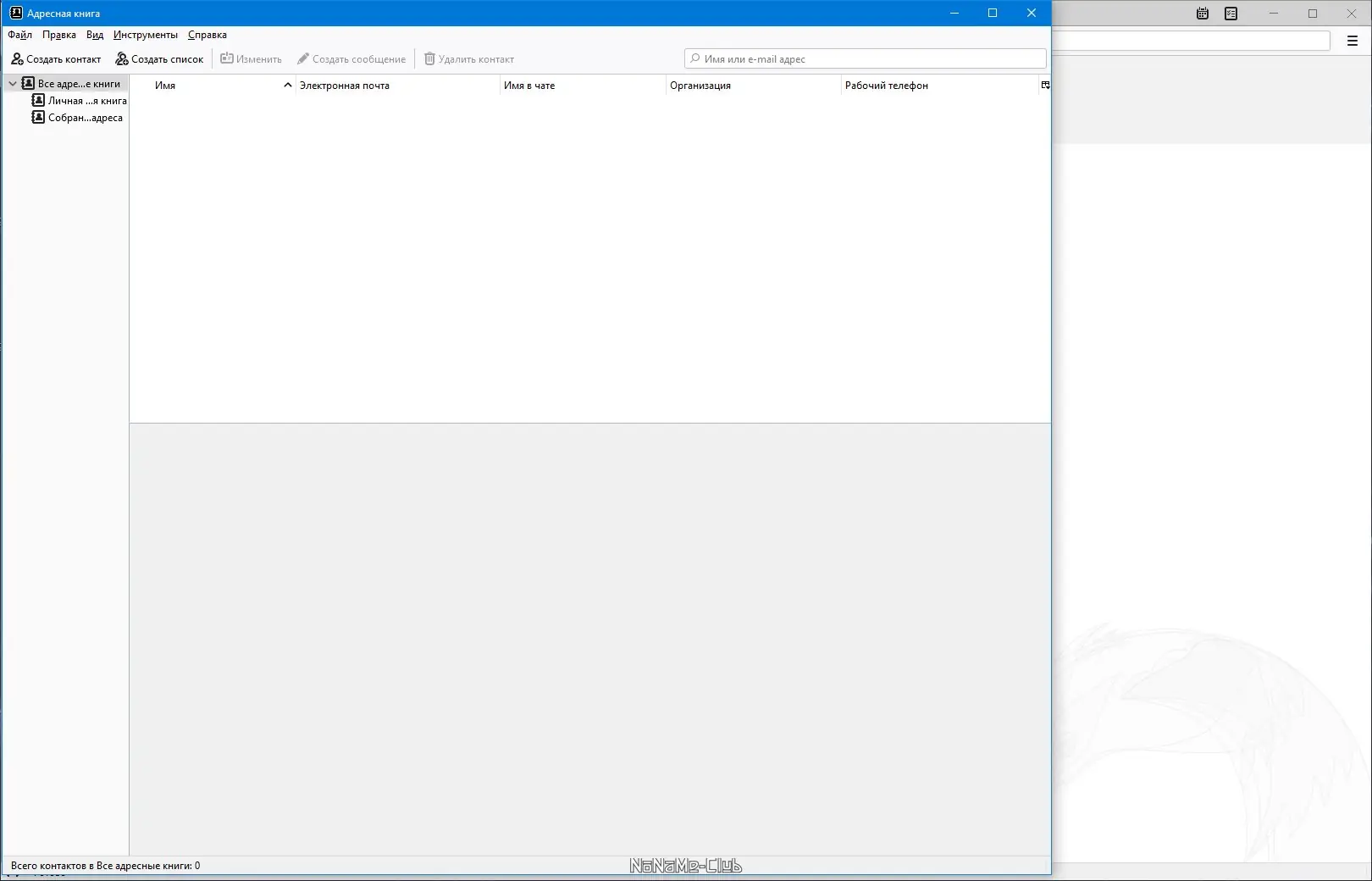Click the 'Личная книга' address book icon
This screenshot has height=881, width=1372.
38,100
